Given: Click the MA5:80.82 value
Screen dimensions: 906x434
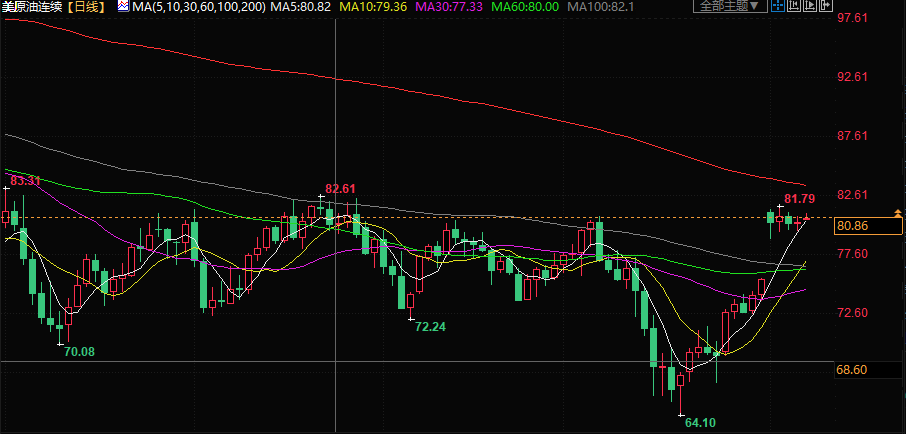Looking at the screenshot, I should pos(300,8).
